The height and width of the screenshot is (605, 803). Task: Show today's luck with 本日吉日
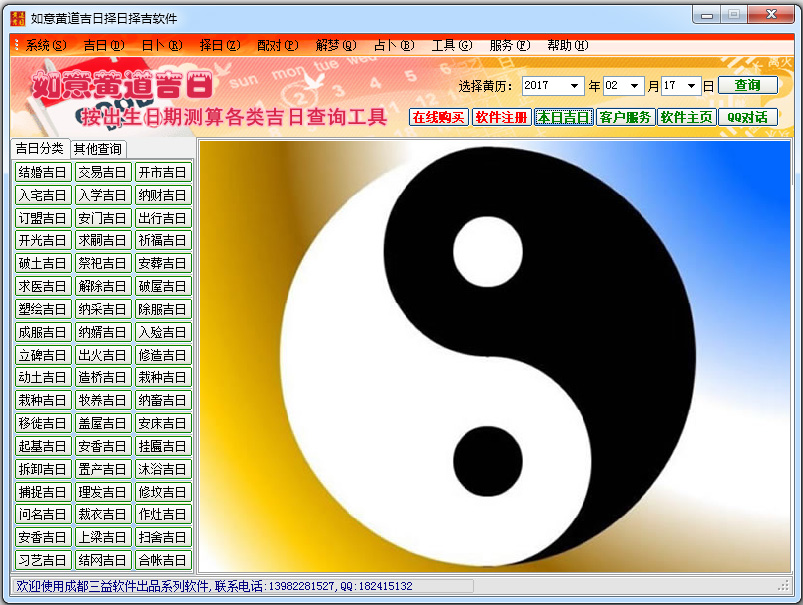pyautogui.click(x=563, y=117)
